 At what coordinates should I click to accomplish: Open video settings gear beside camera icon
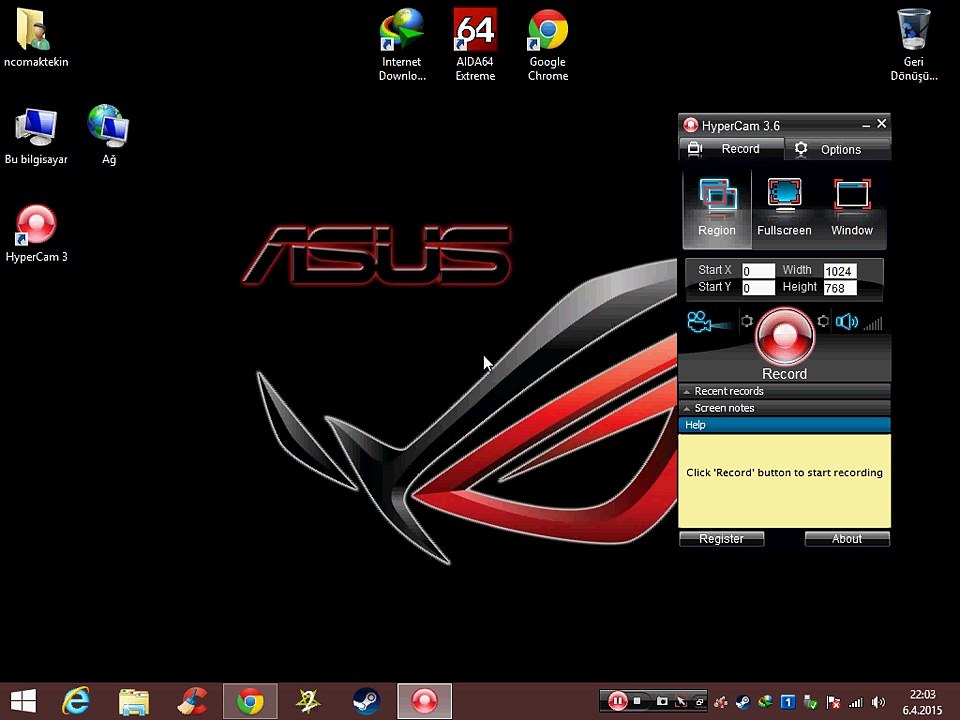(747, 321)
